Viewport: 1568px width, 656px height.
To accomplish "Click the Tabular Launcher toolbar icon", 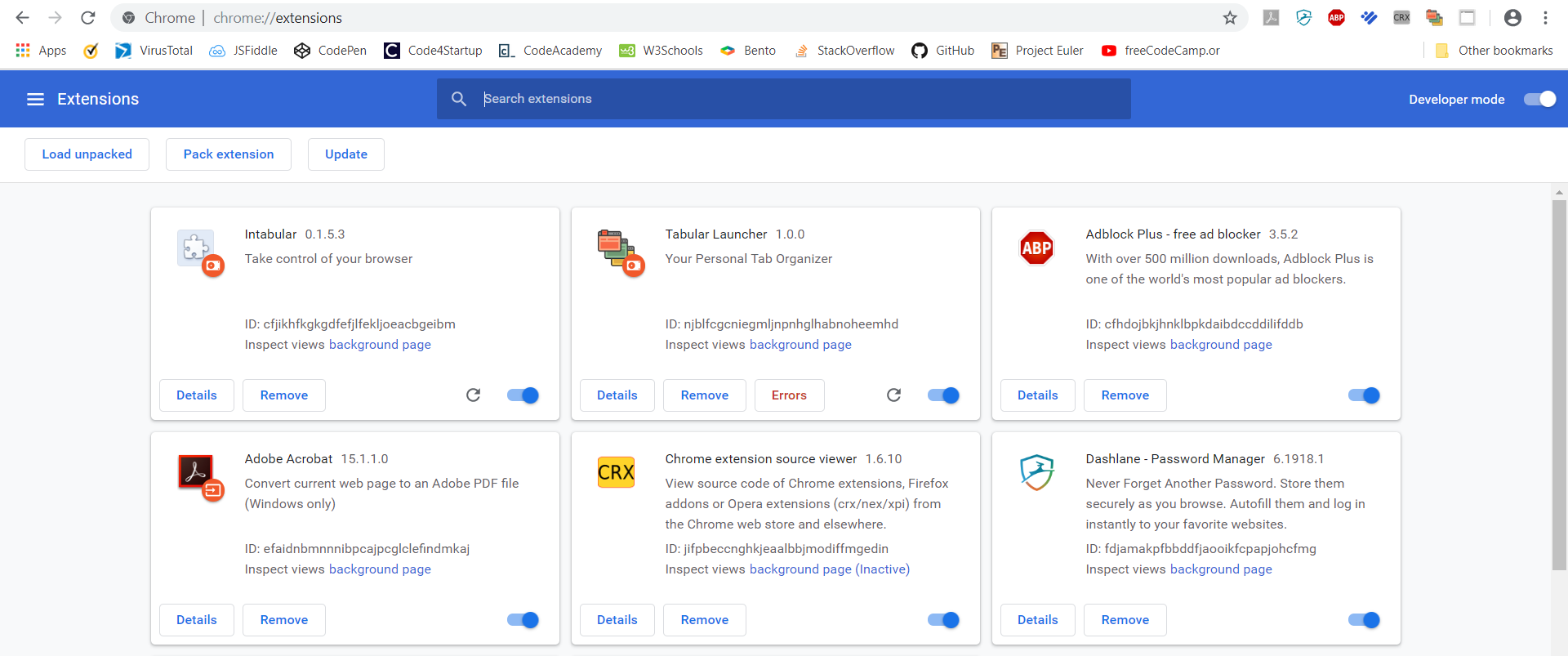I will tap(1434, 17).
